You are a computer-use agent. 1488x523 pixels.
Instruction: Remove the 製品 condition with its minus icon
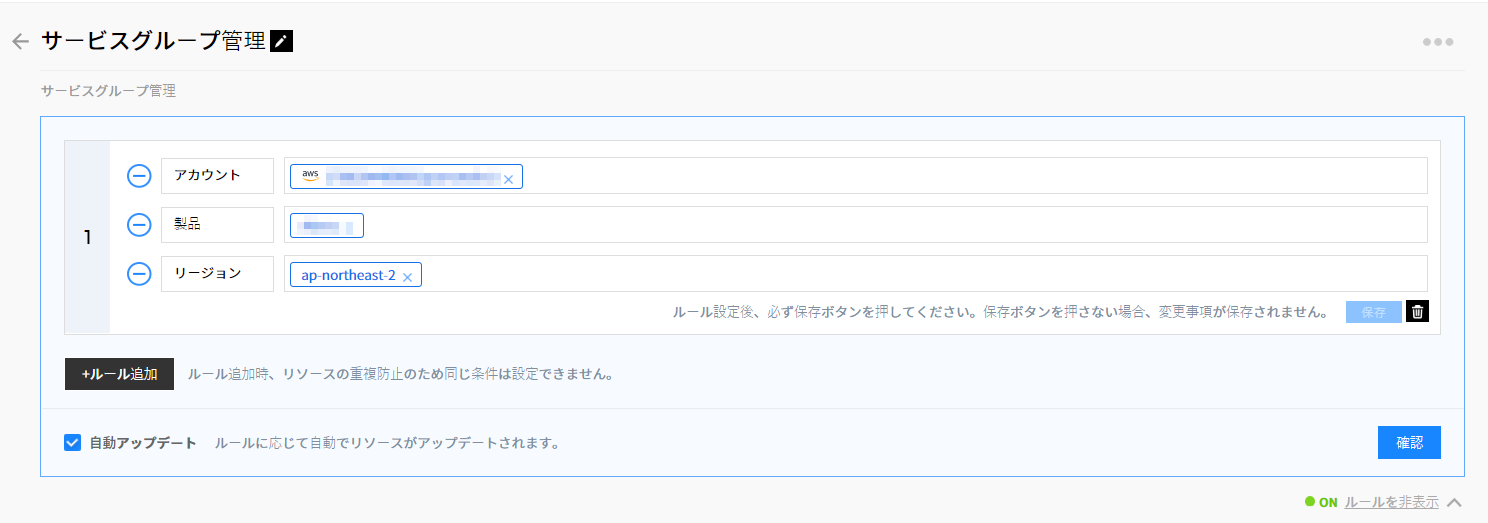139,225
